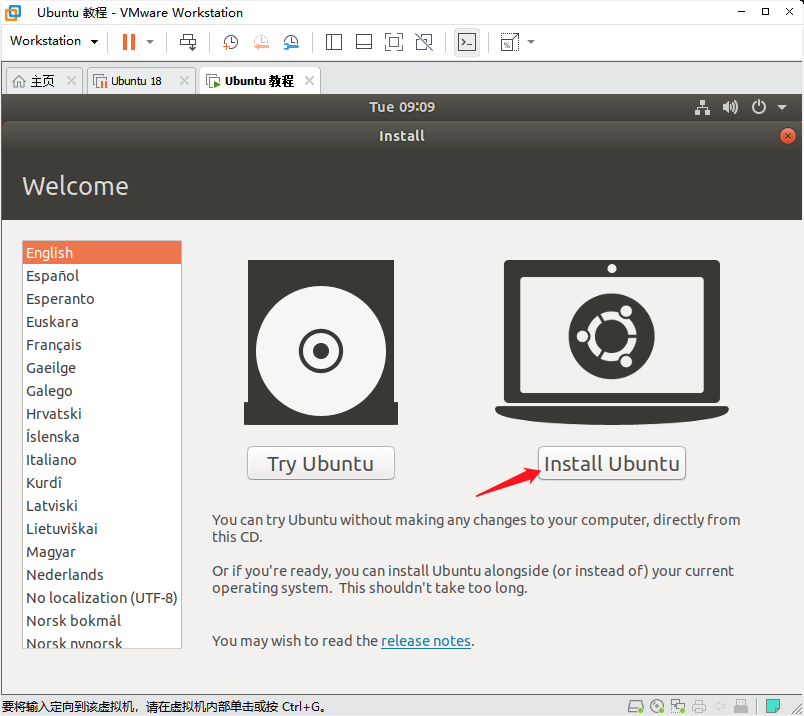This screenshot has width=804, height=716.
Task: Click the Try Ubuntu button
Action: pyautogui.click(x=321, y=463)
